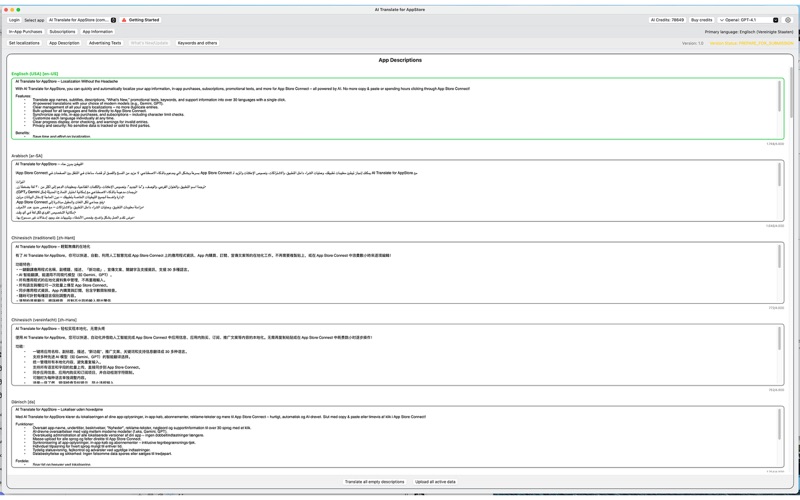Click the Version: 1.0 text
This screenshot has height=500, width=800.
(x=692, y=43)
